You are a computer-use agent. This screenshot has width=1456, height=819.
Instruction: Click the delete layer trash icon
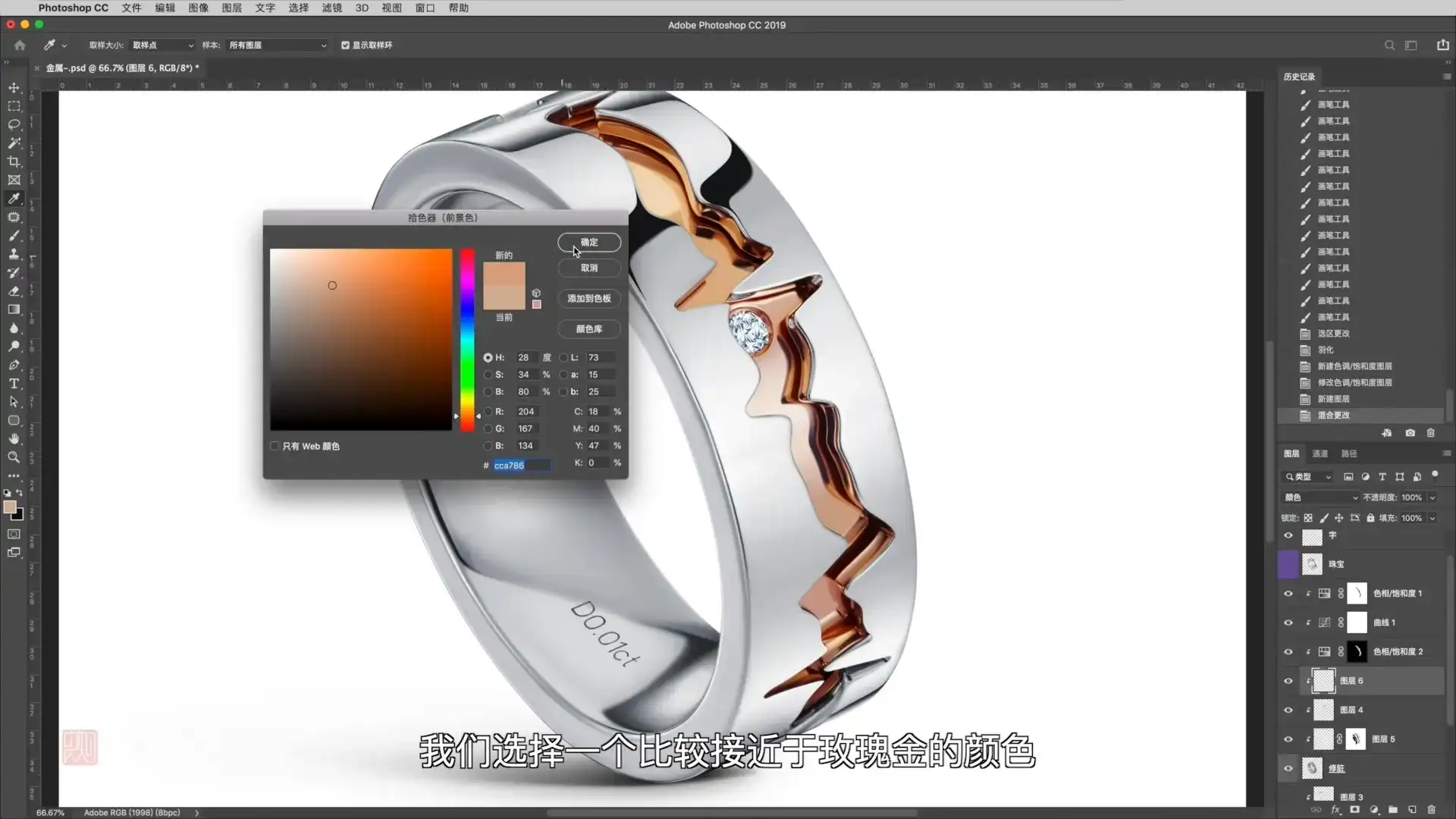[x=1431, y=809]
